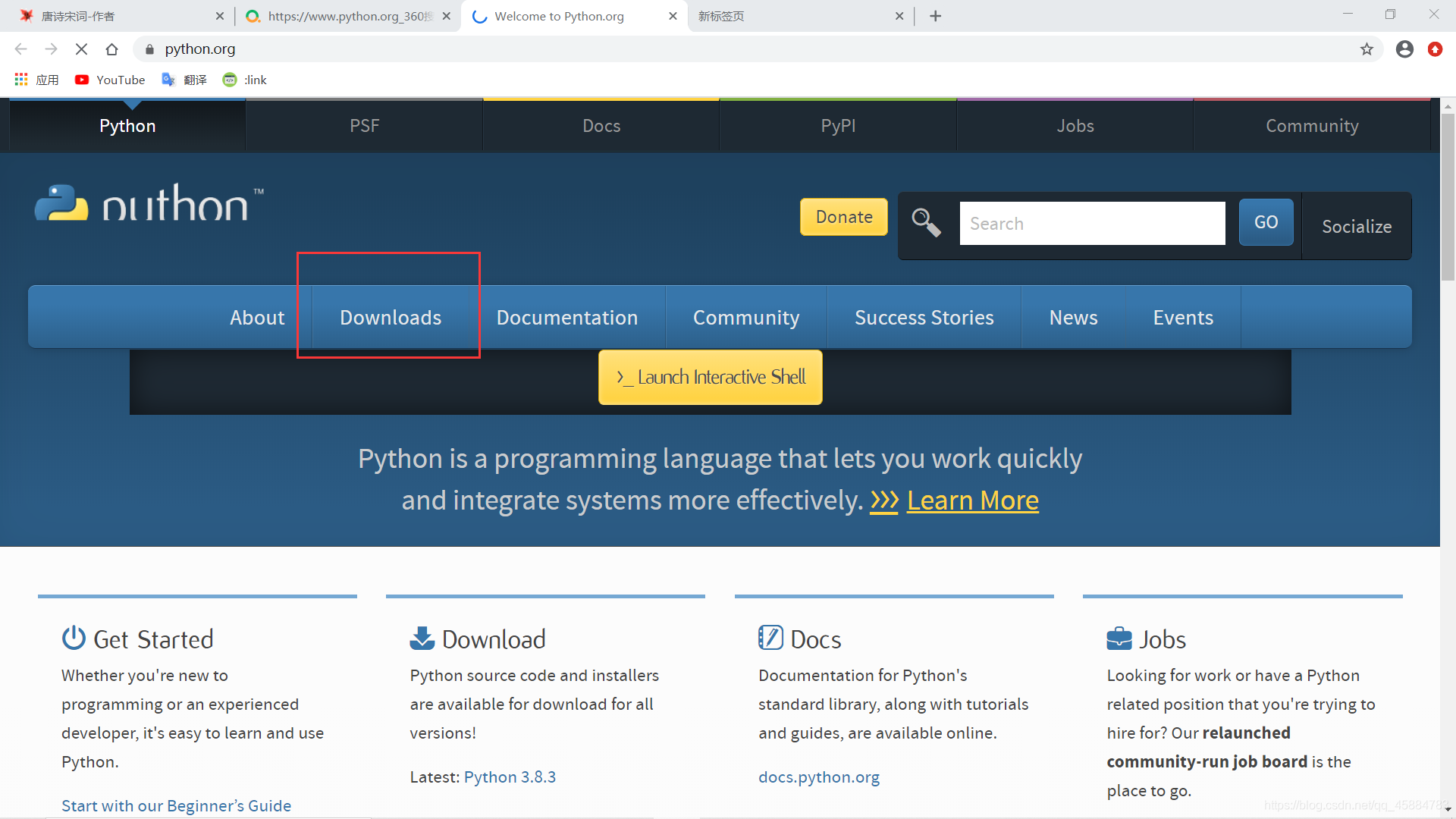Click the Download arrow icon
This screenshot has width=1456, height=819.
click(421, 637)
